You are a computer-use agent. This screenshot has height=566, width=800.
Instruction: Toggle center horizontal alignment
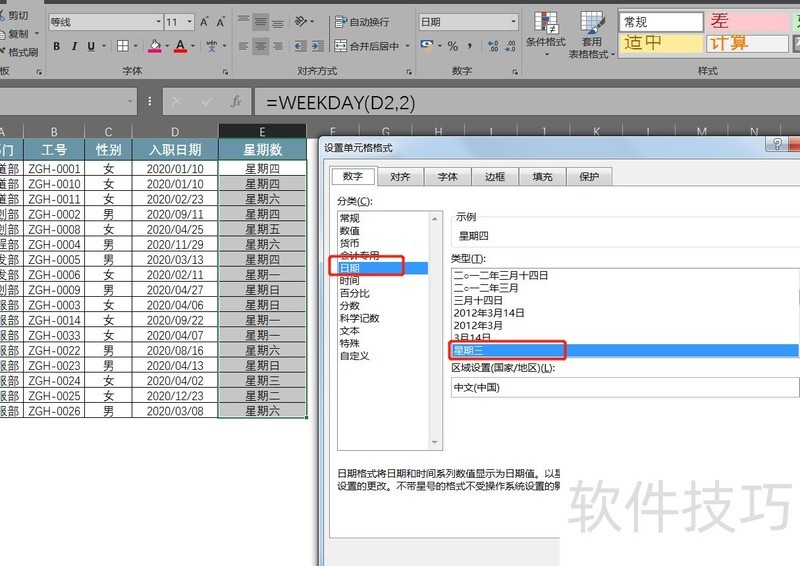point(261,46)
